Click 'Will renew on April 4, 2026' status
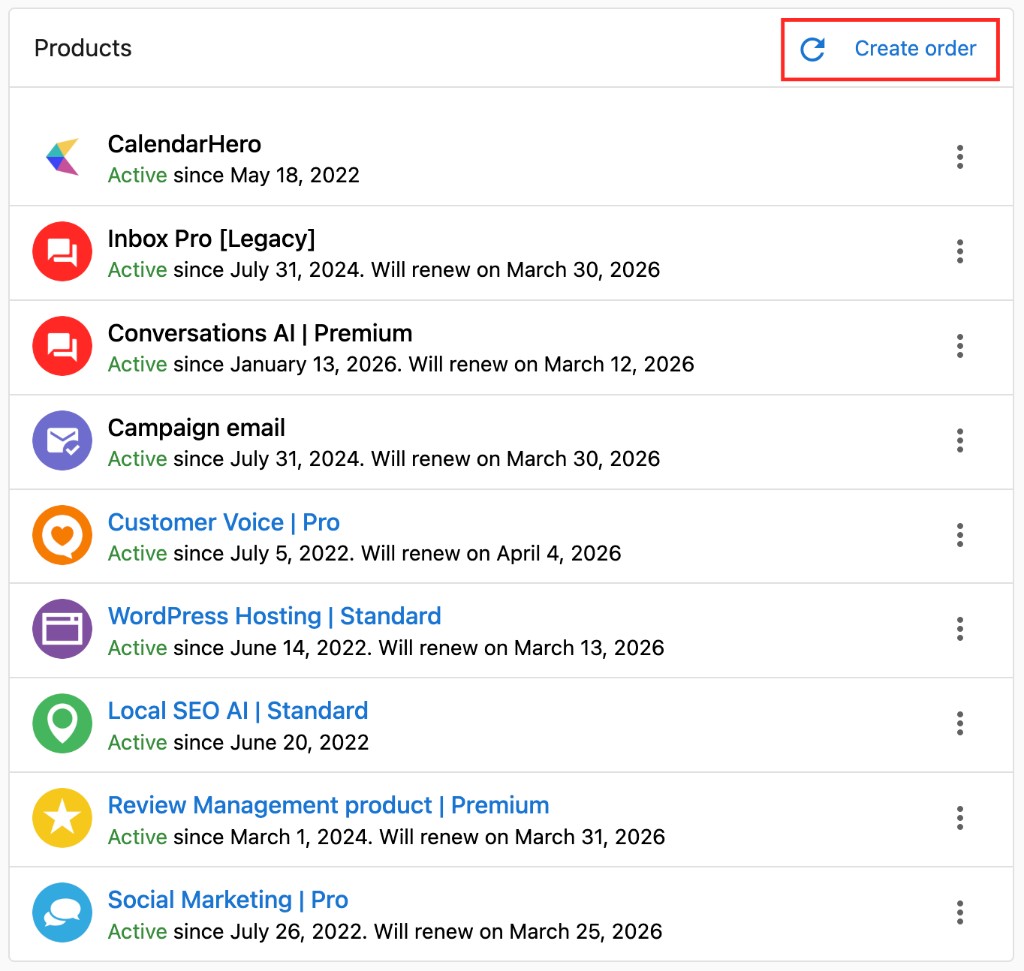1024x971 pixels. pyautogui.click(x=491, y=554)
